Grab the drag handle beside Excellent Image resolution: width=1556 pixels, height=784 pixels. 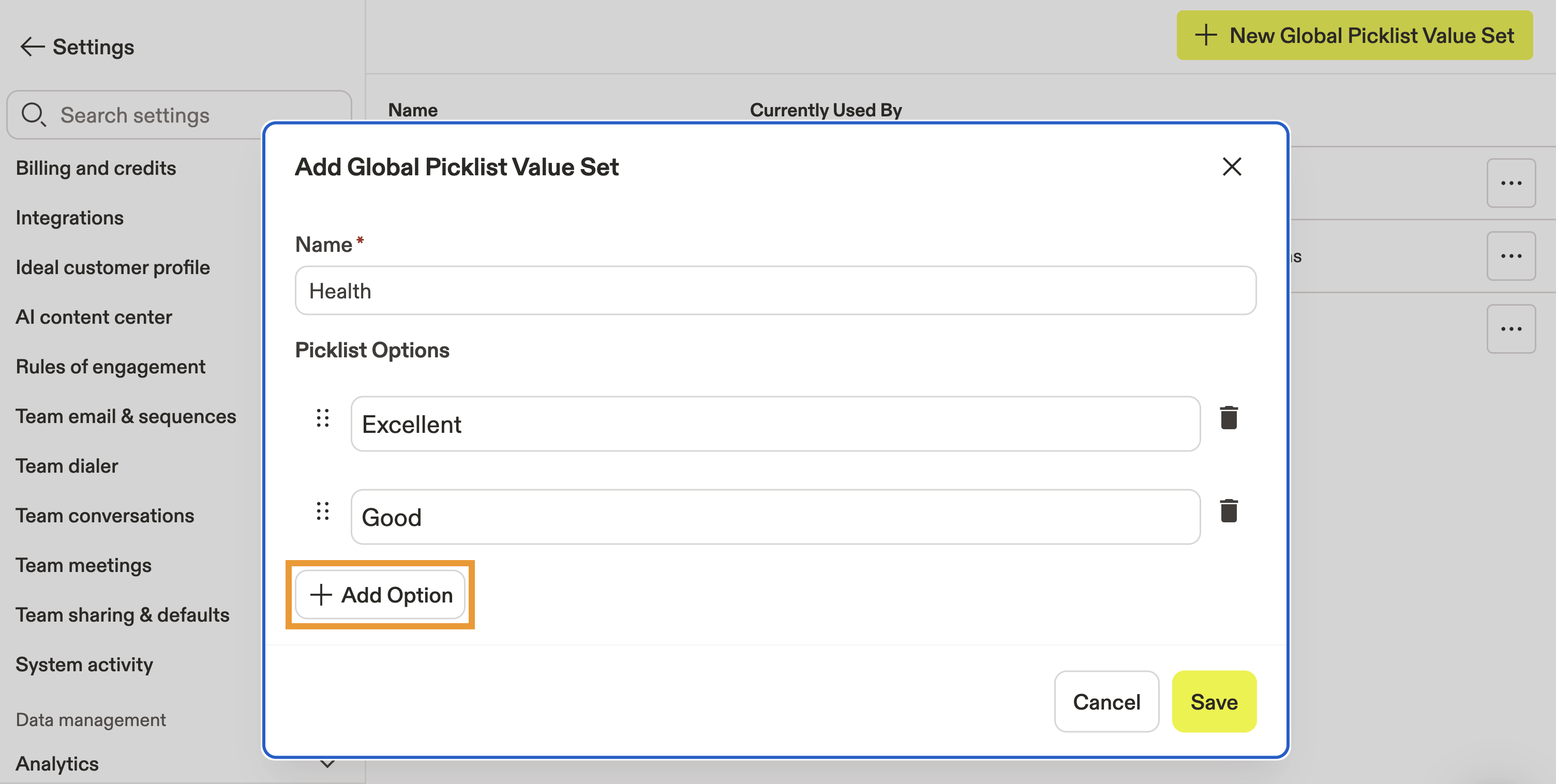323,417
